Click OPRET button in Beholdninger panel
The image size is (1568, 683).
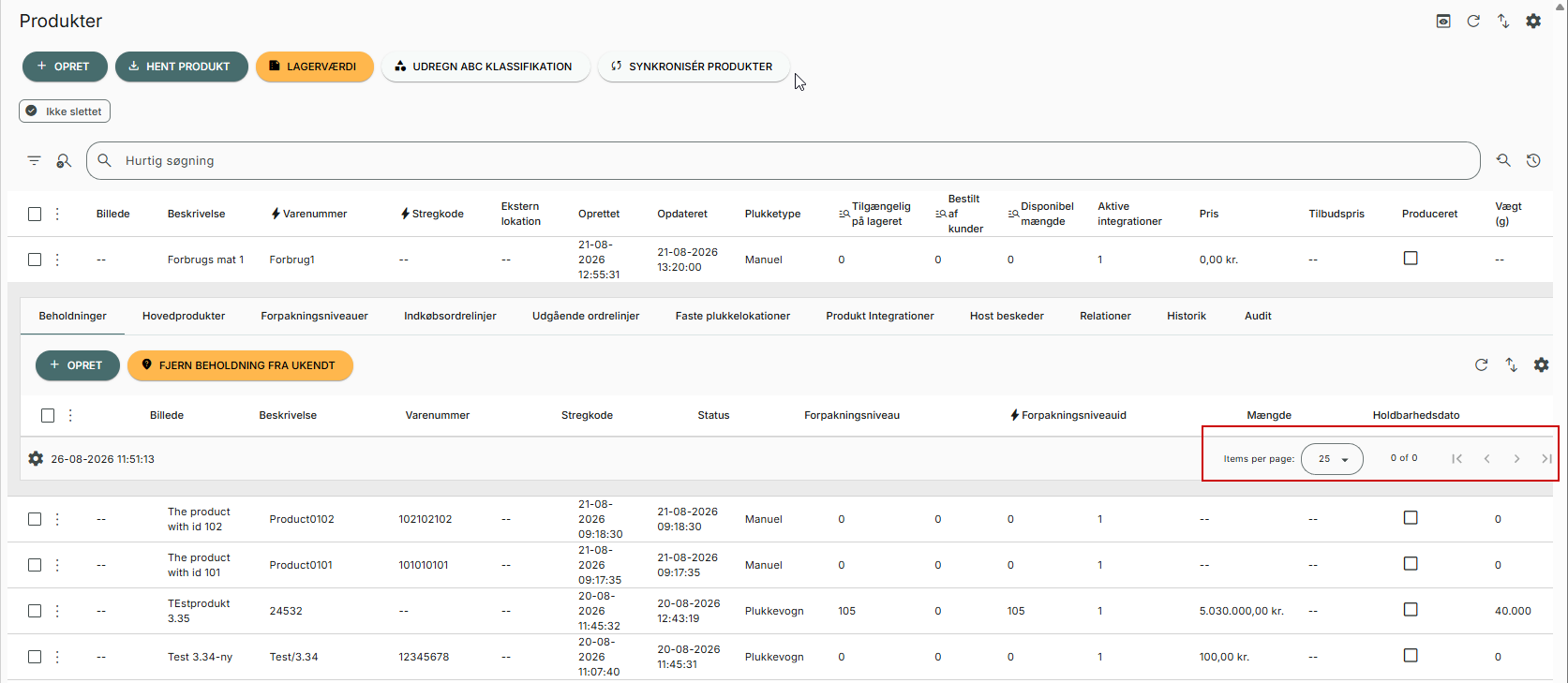pyautogui.click(x=78, y=365)
